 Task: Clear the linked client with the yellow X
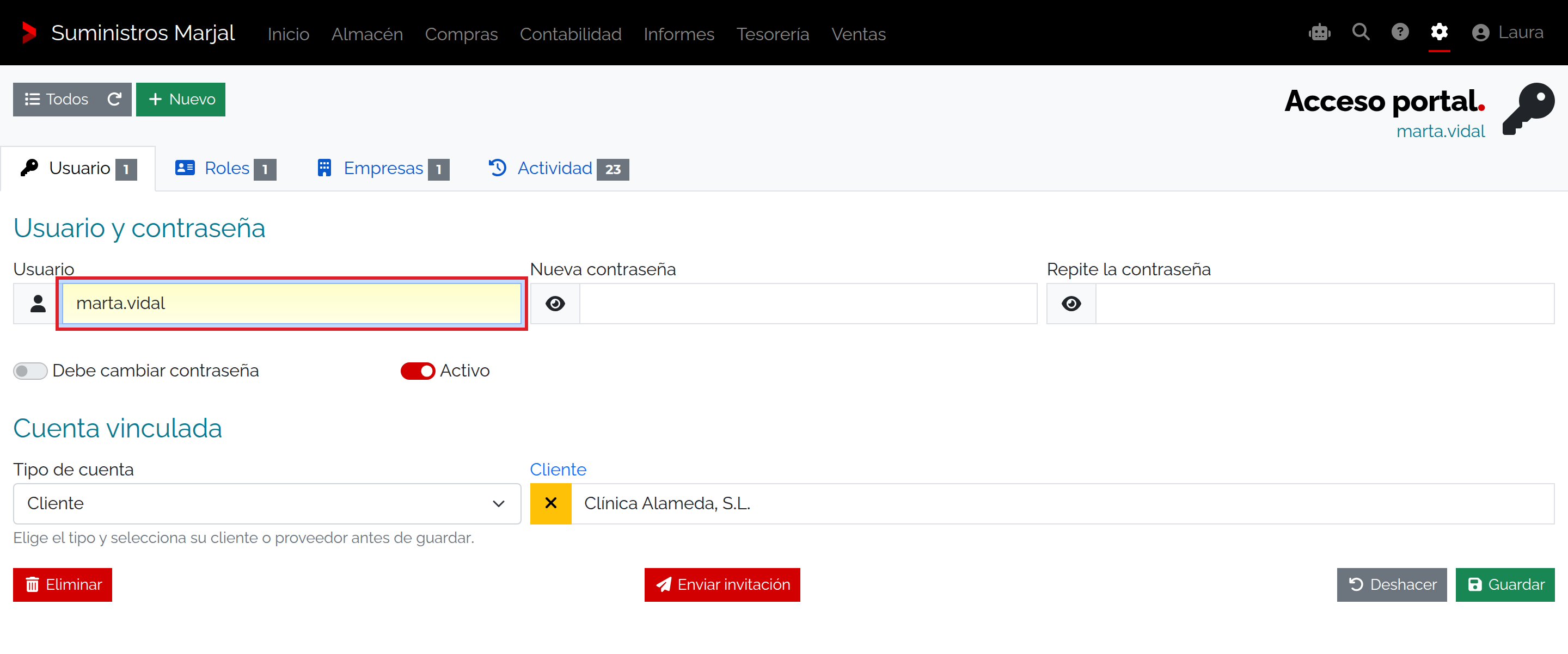pos(550,503)
